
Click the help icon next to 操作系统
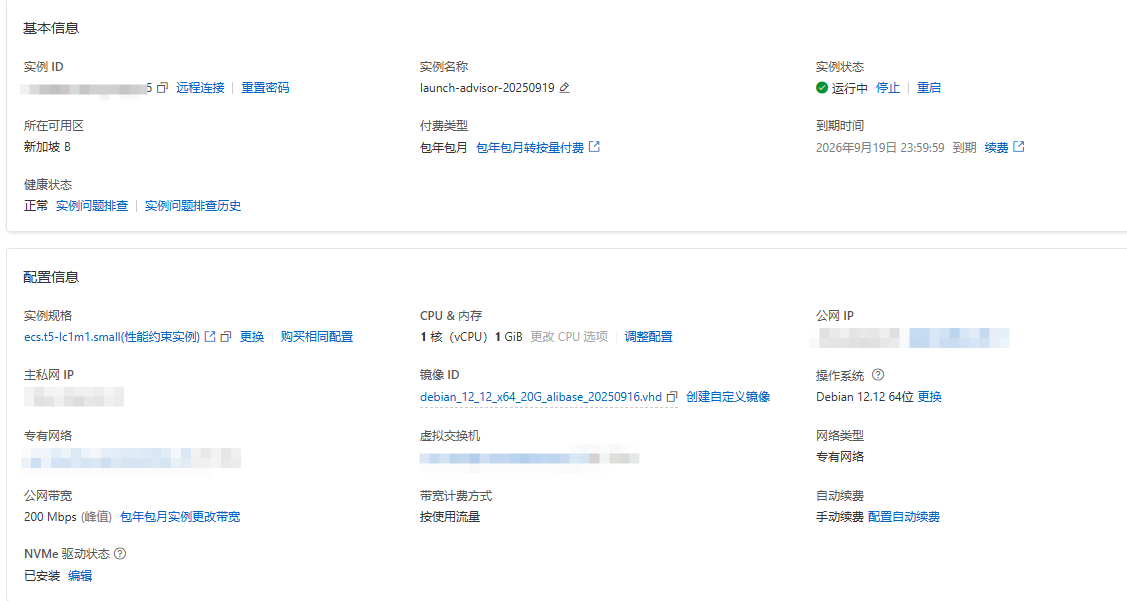878,375
